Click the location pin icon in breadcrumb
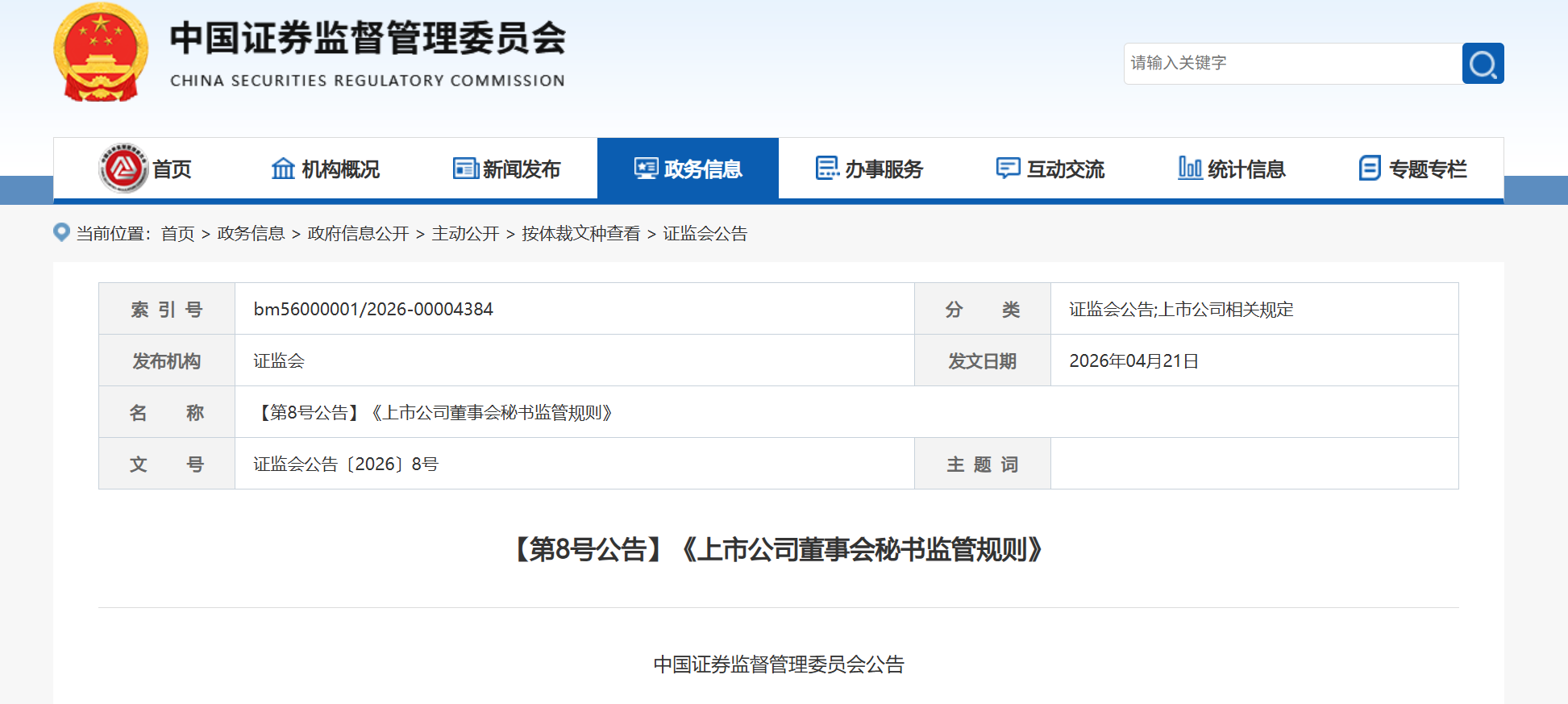The image size is (1568, 704). click(x=61, y=232)
